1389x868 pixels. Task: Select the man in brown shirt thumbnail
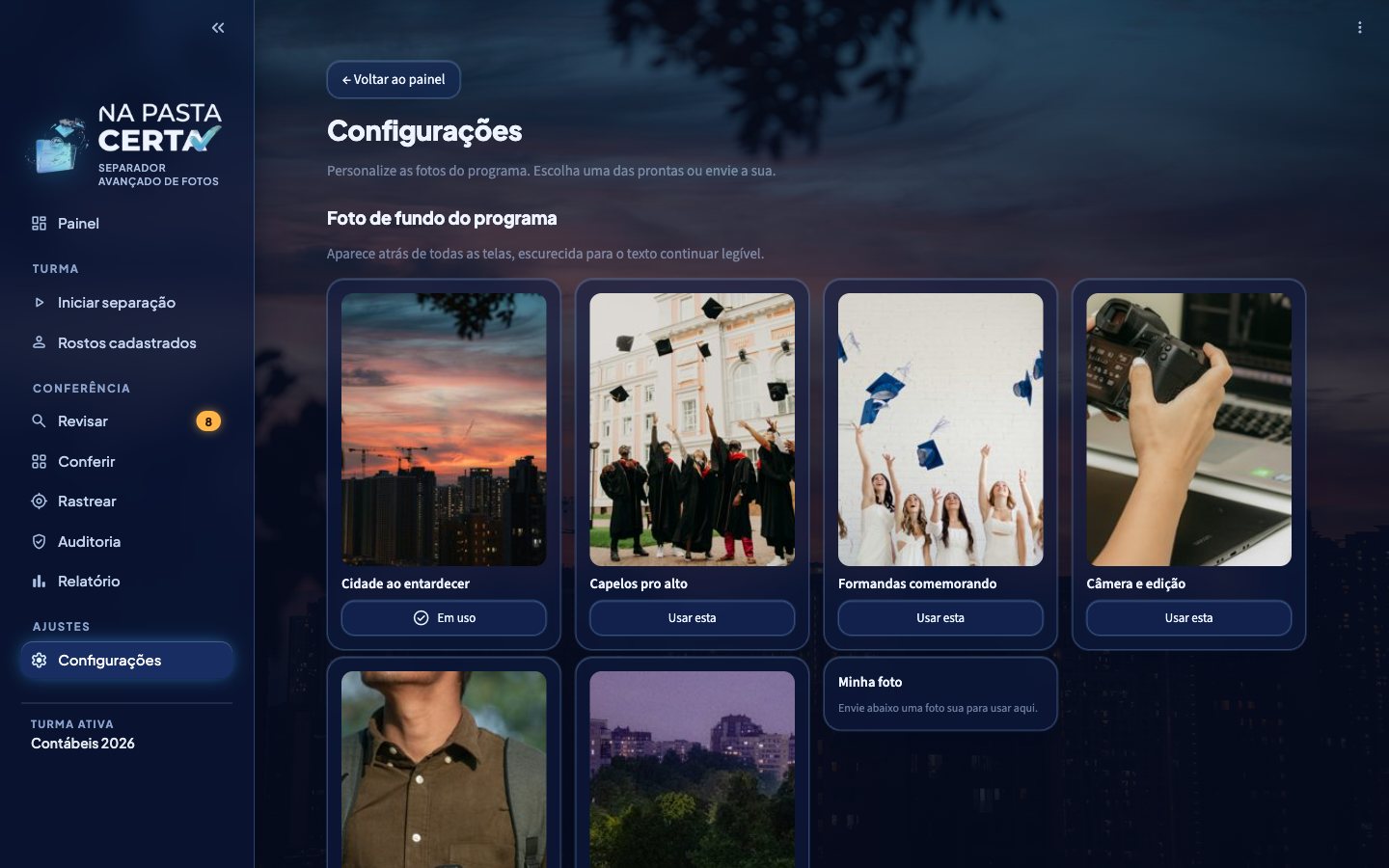point(444,770)
